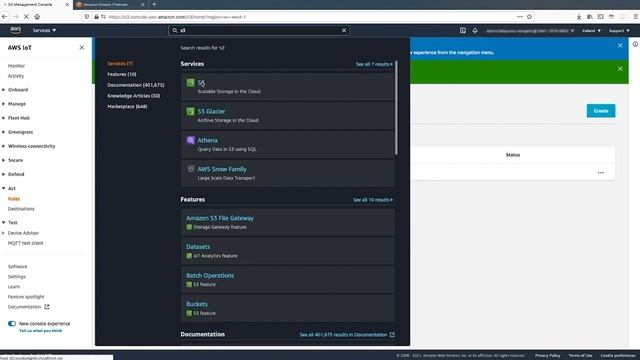Toggle New console experience switch
This screenshot has height=360, width=640.
(x=12, y=324)
